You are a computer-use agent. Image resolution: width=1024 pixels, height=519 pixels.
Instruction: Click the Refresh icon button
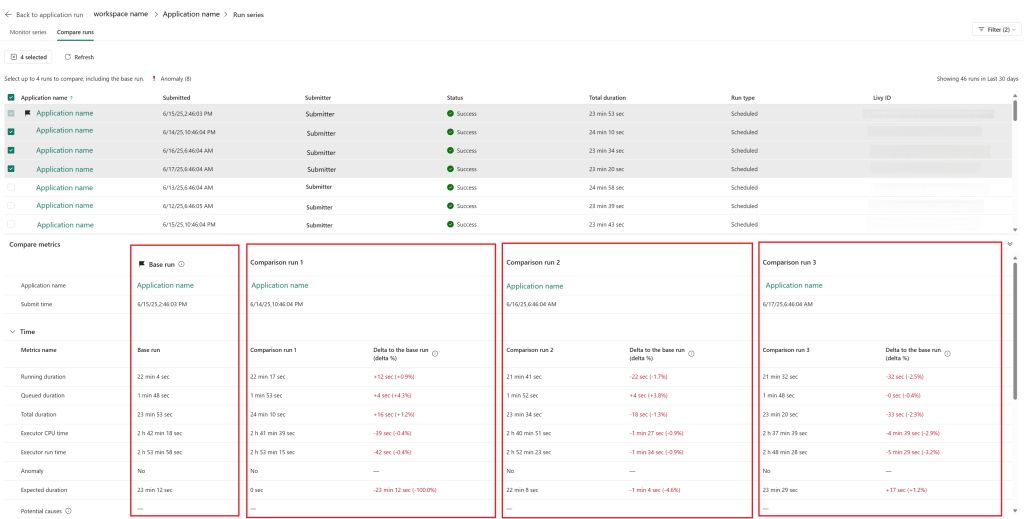pos(68,57)
